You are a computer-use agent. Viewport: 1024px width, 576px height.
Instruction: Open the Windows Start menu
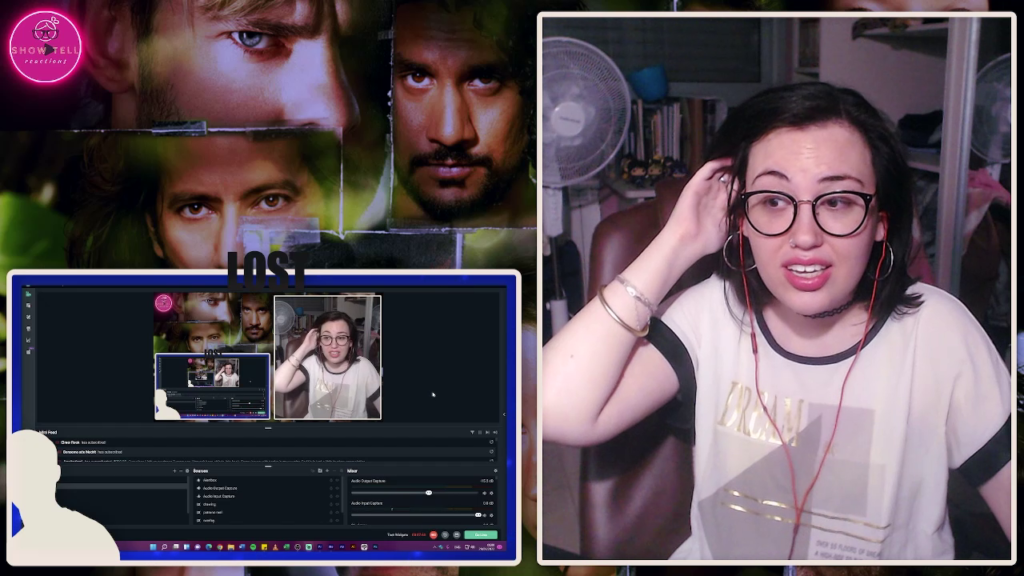pyautogui.click(x=151, y=547)
